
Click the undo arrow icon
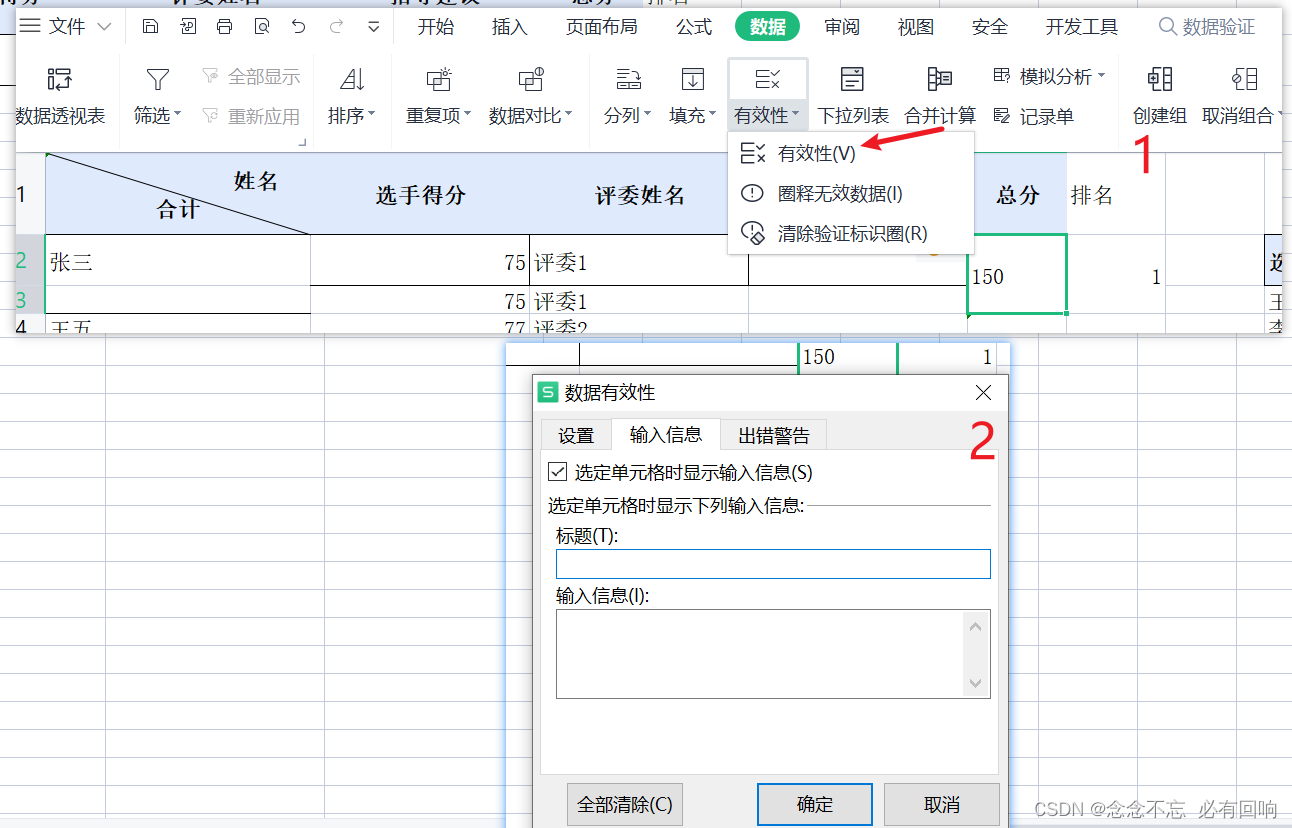(x=298, y=27)
